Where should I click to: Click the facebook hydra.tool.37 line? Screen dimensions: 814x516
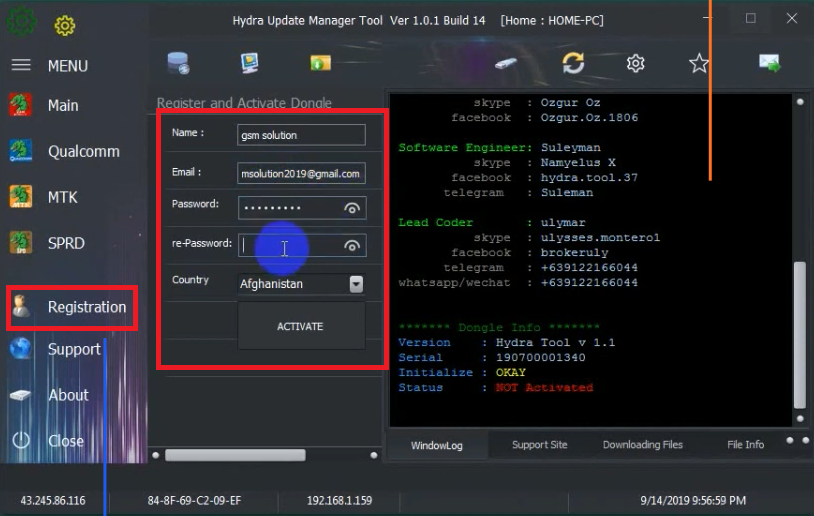tap(545, 178)
